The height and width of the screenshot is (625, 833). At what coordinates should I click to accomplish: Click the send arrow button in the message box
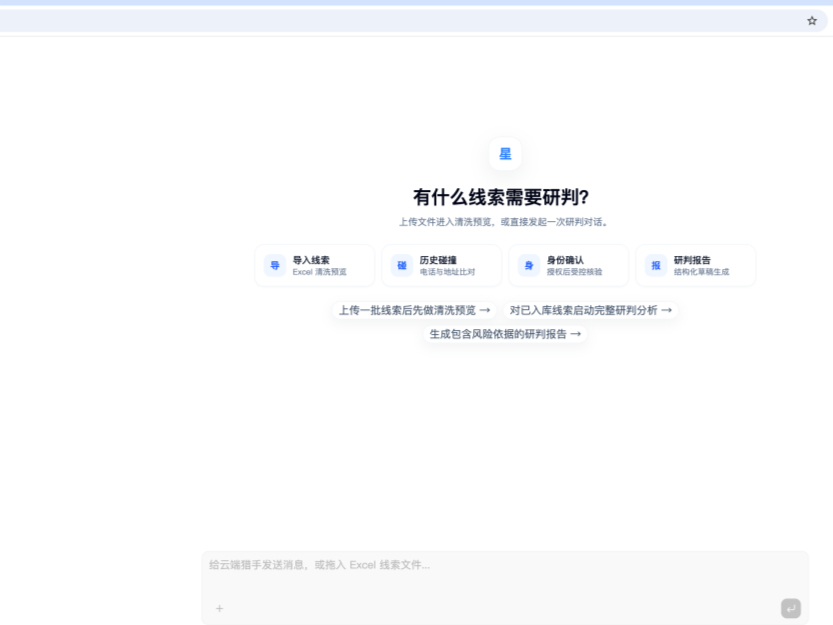pos(790,608)
